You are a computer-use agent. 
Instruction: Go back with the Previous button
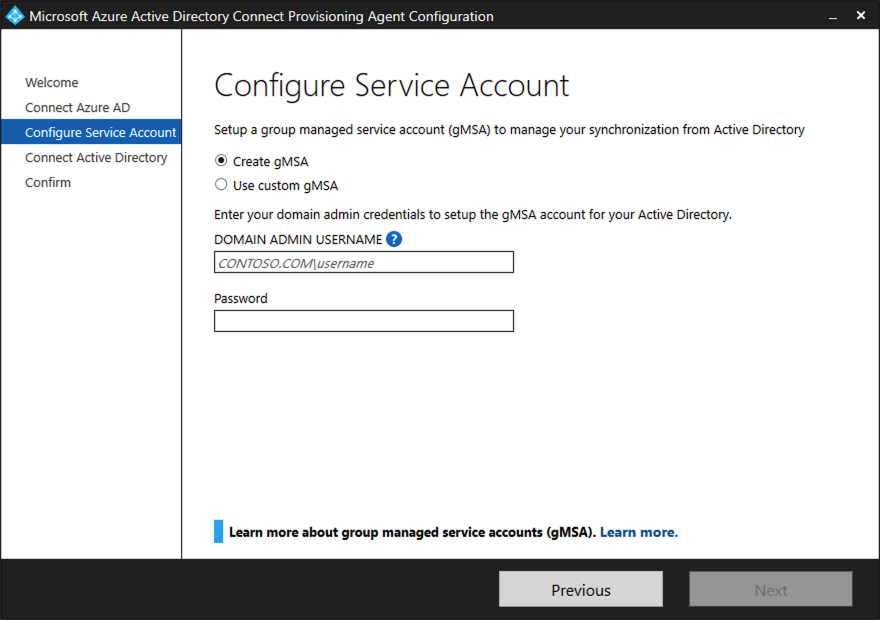581,589
